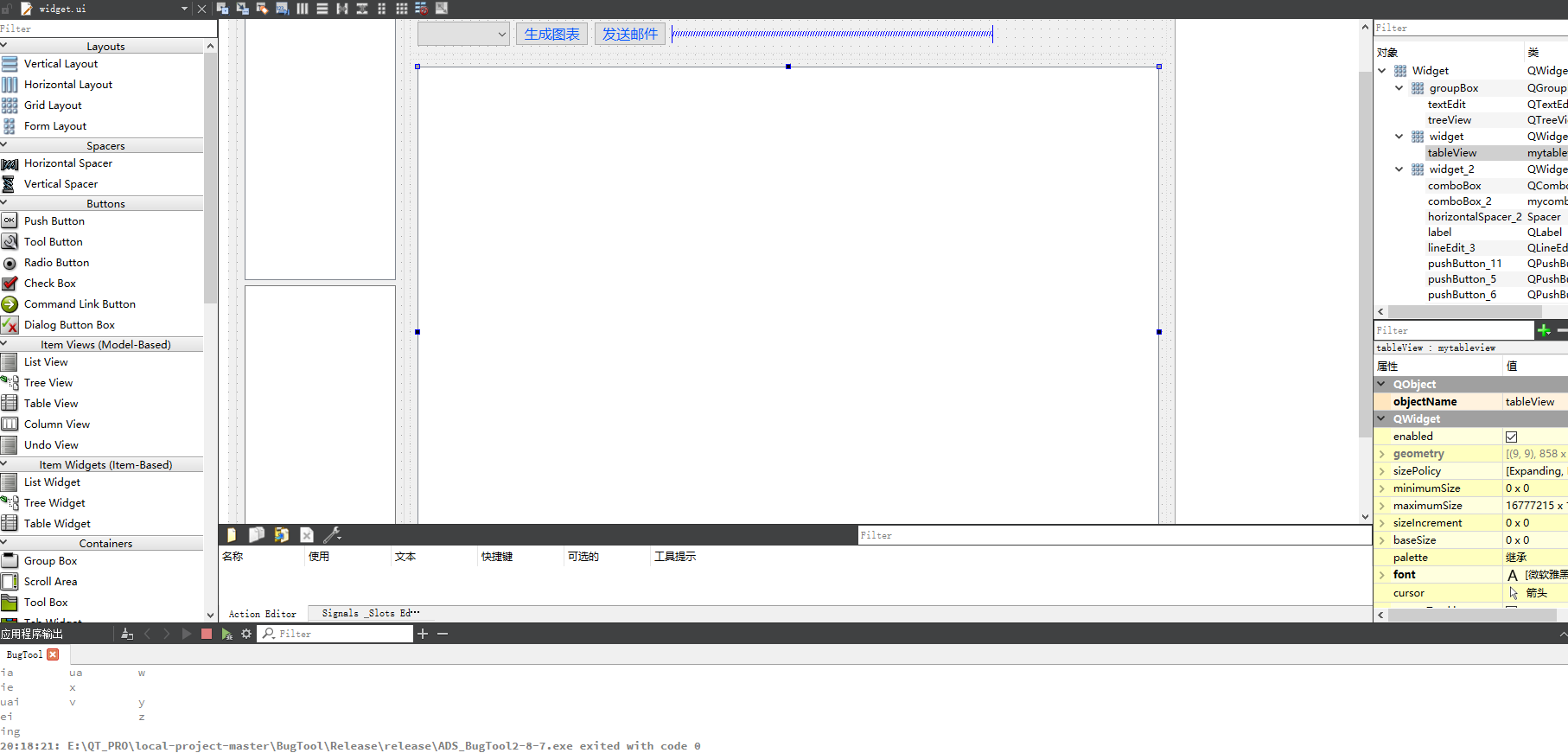The width and height of the screenshot is (1568, 753).
Task: Click Delete action icon in Action Editor
Action: [x=307, y=535]
